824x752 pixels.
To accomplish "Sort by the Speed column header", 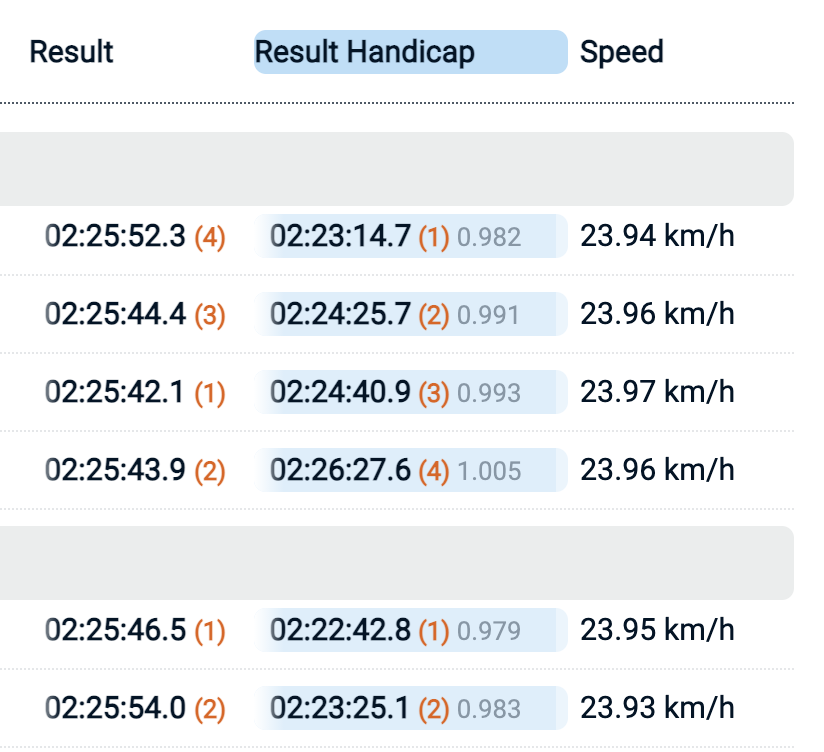I will coord(621,52).
